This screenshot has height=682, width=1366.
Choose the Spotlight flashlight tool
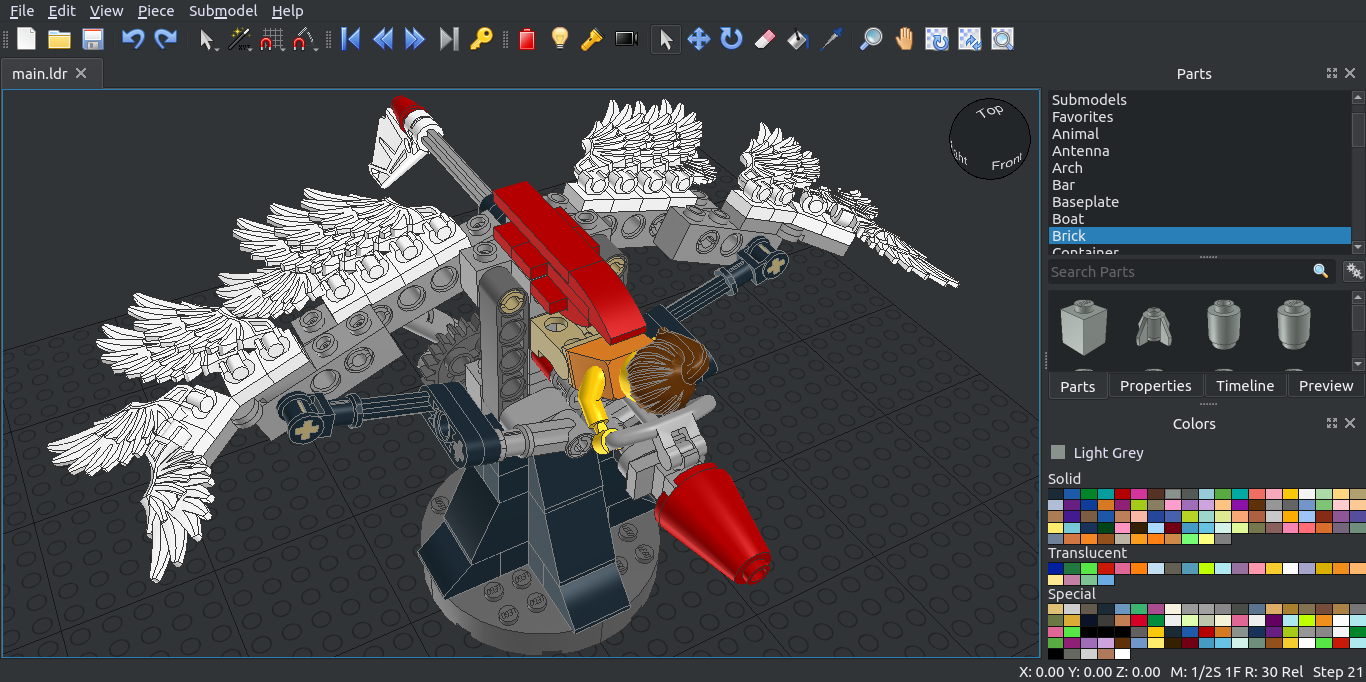591,39
